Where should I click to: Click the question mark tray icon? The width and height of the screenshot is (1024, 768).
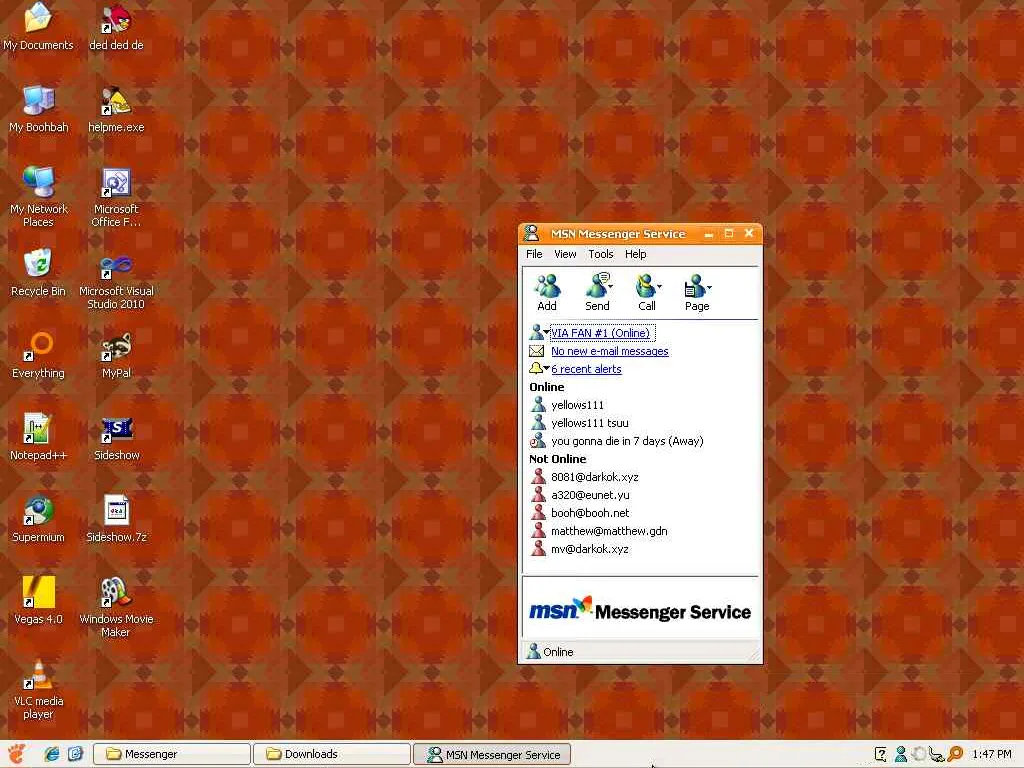pyautogui.click(x=880, y=754)
